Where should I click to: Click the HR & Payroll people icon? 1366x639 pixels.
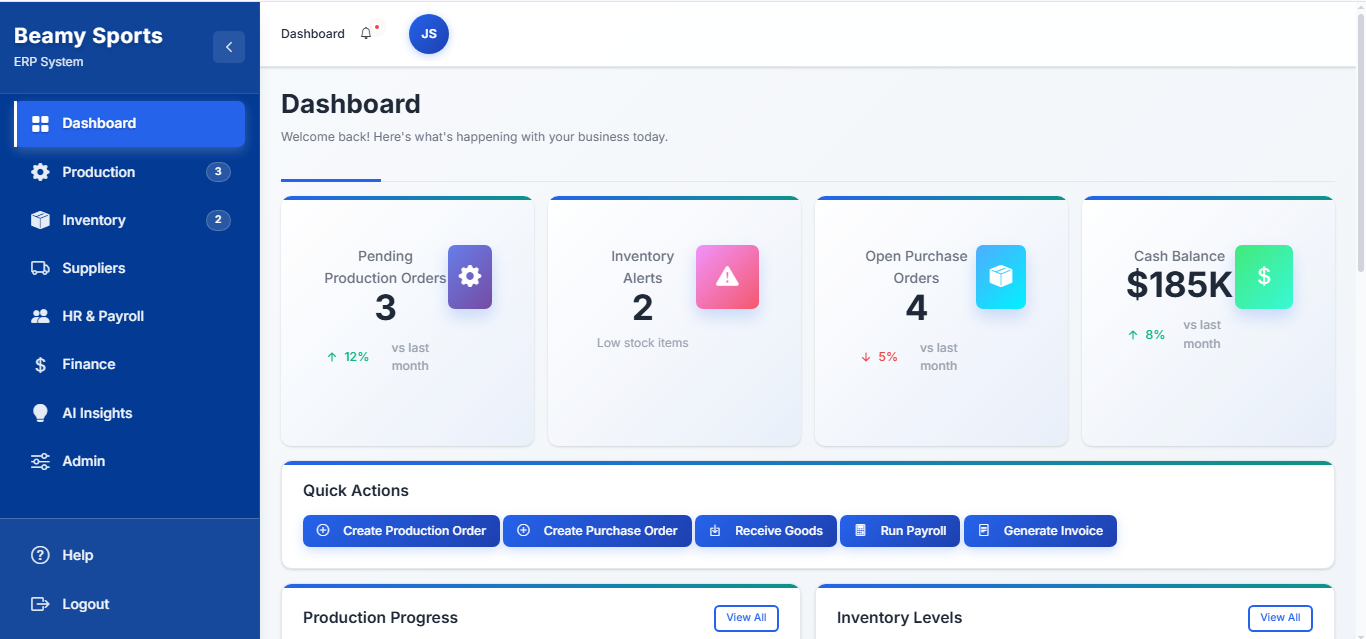pyautogui.click(x=40, y=316)
